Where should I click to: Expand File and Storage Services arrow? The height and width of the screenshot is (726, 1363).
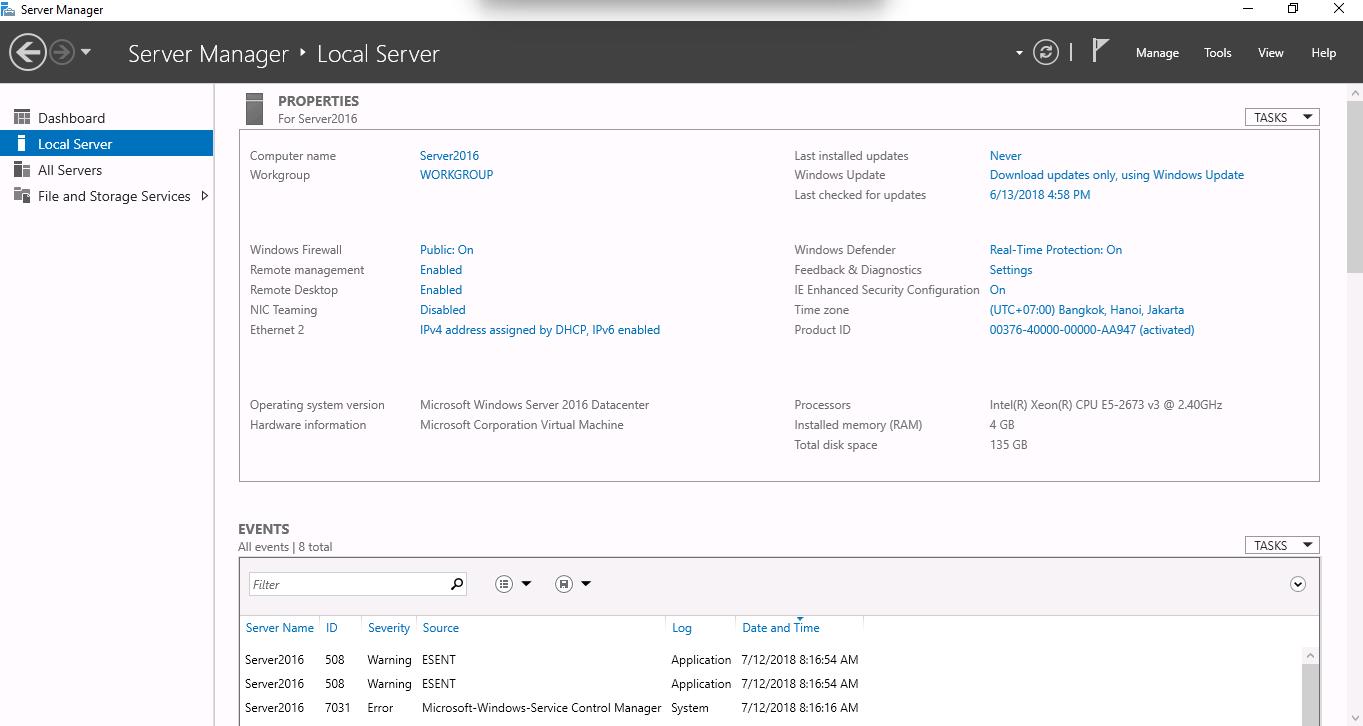[205, 196]
